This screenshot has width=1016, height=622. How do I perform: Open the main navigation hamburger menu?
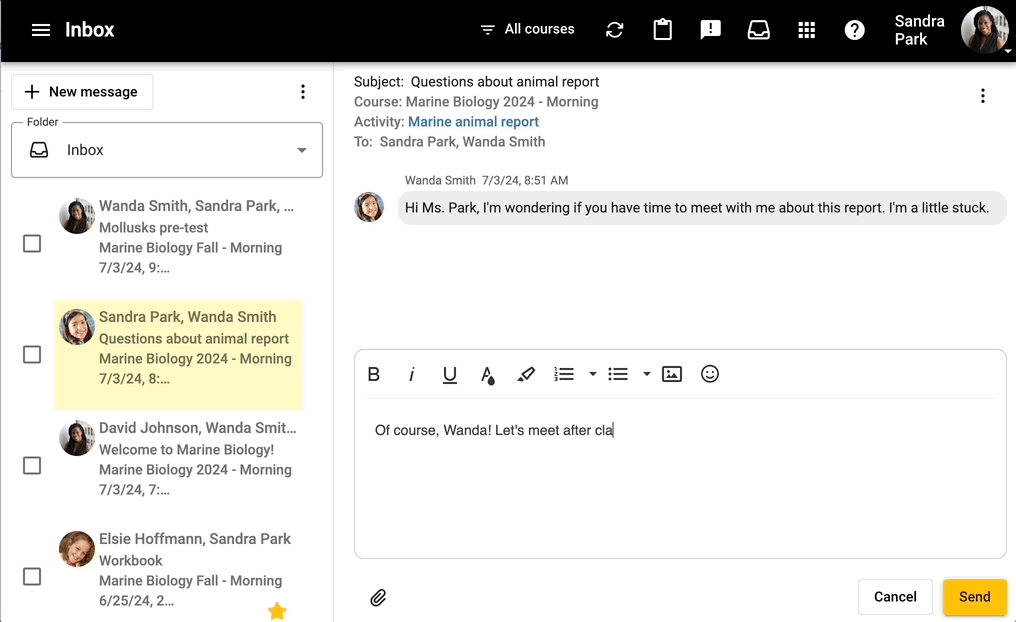[40, 29]
